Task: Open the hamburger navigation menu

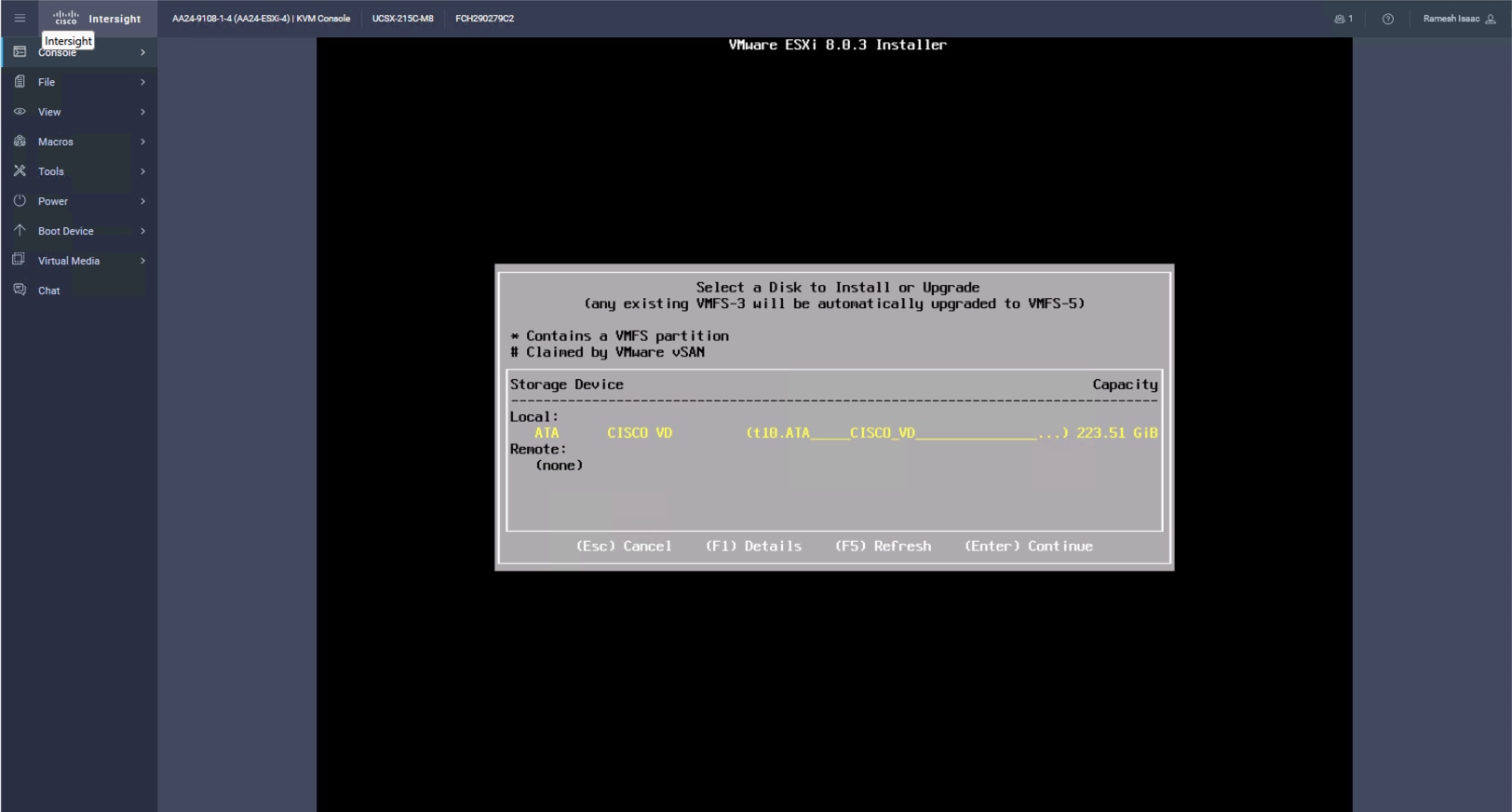Action: pos(20,19)
